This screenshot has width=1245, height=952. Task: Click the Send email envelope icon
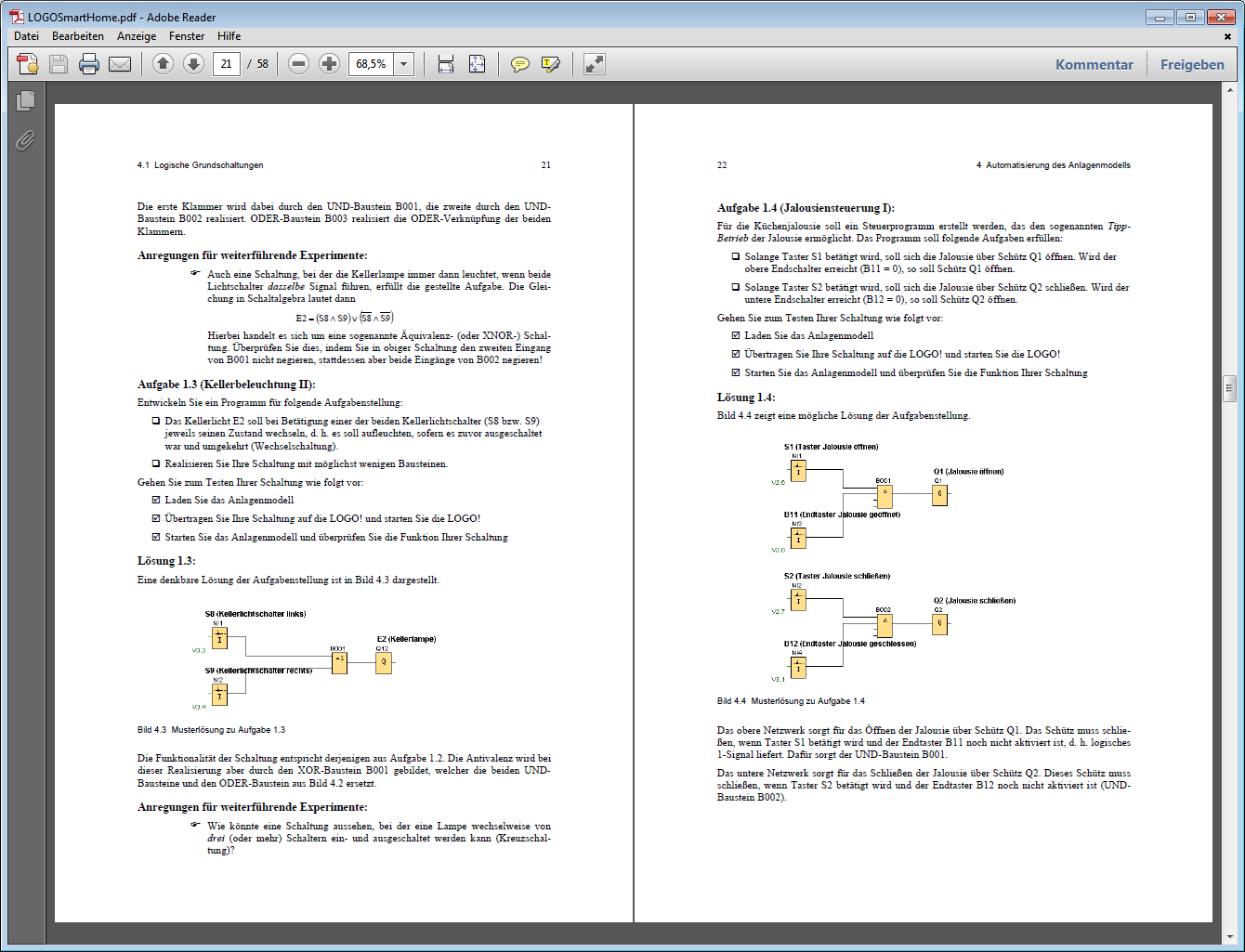120,64
